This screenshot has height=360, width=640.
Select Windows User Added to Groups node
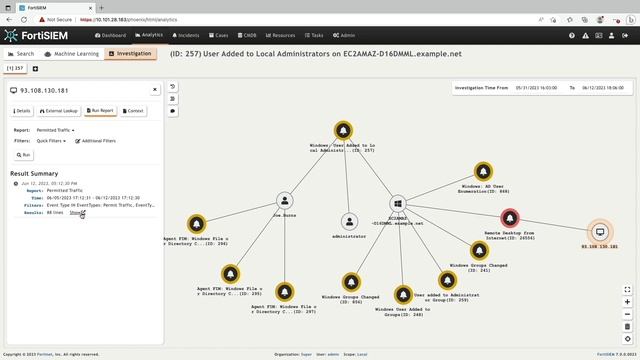pyautogui.click(x=403, y=295)
